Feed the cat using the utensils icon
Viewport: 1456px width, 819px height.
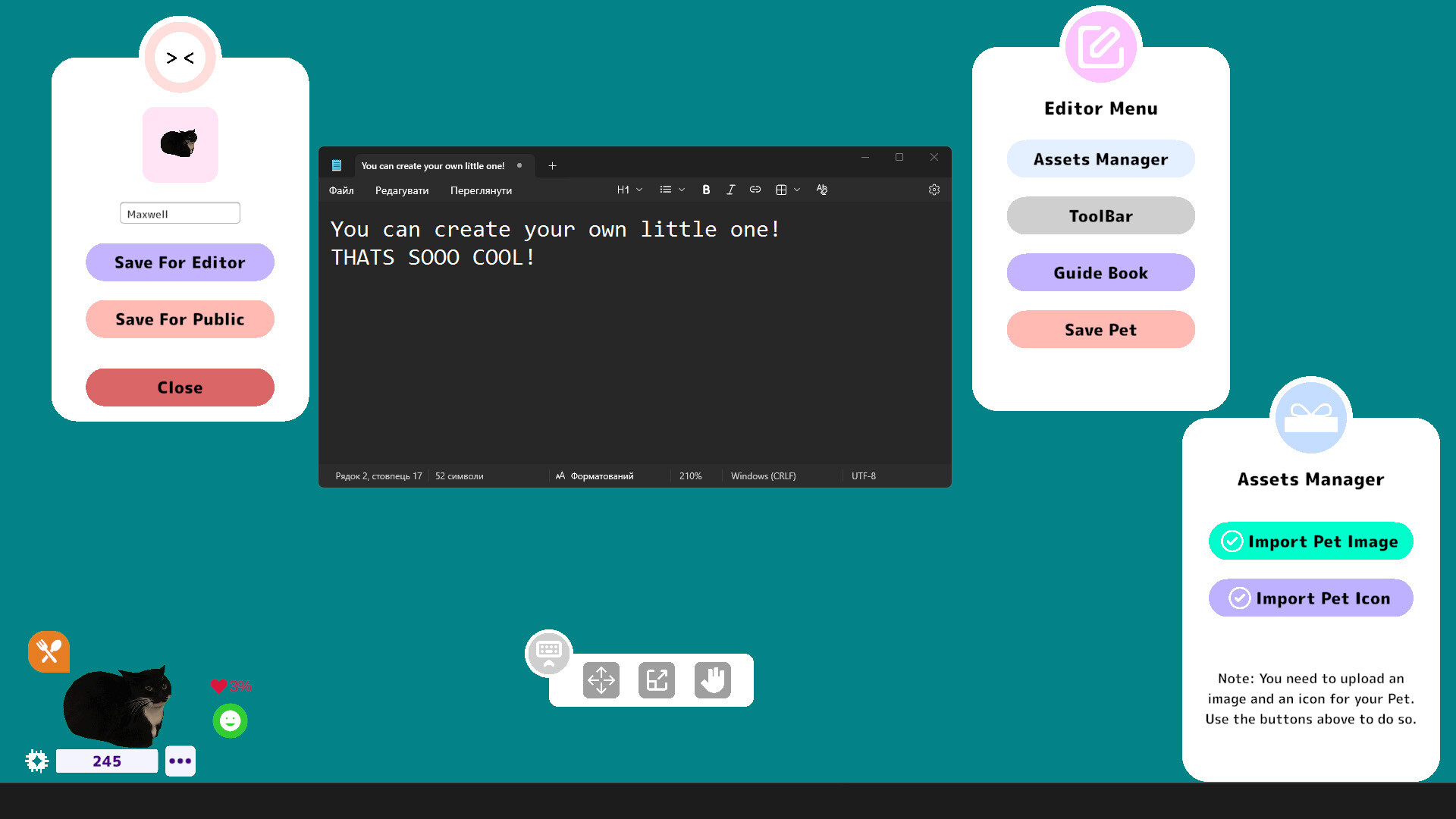(x=49, y=651)
